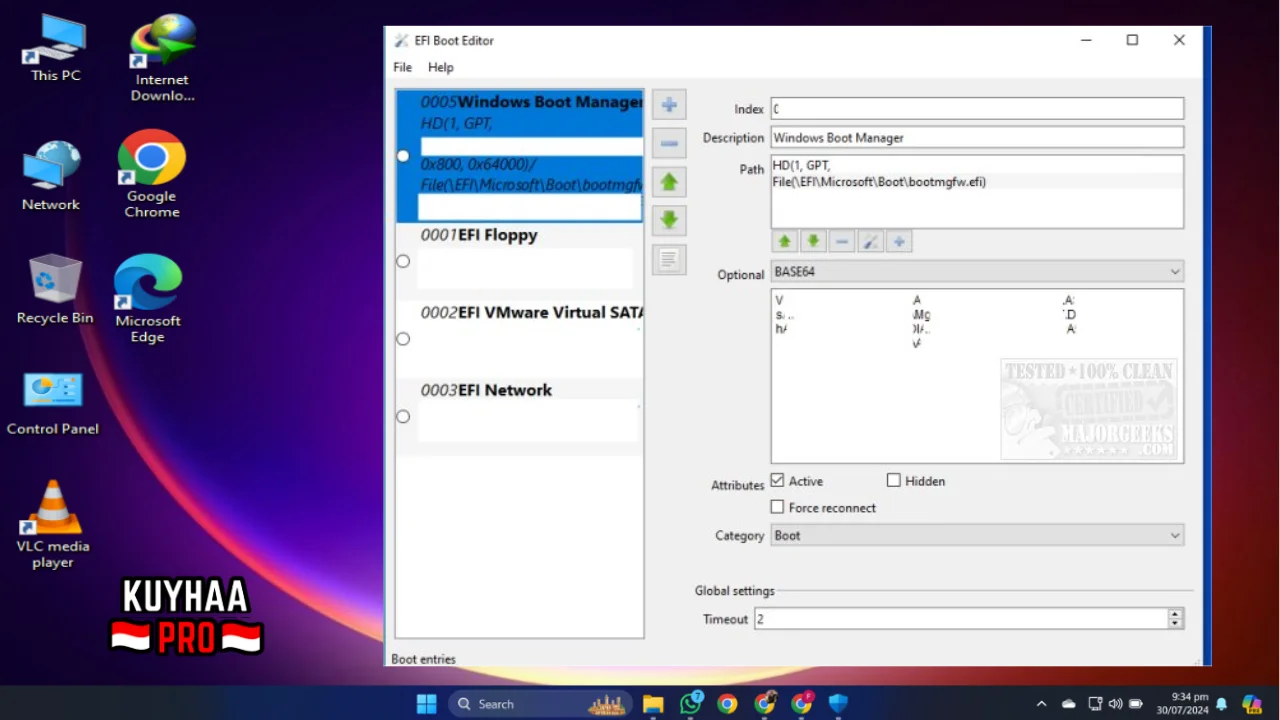Select radio button for EFI Floppy entry
The image size is (1280, 720).
403,261
